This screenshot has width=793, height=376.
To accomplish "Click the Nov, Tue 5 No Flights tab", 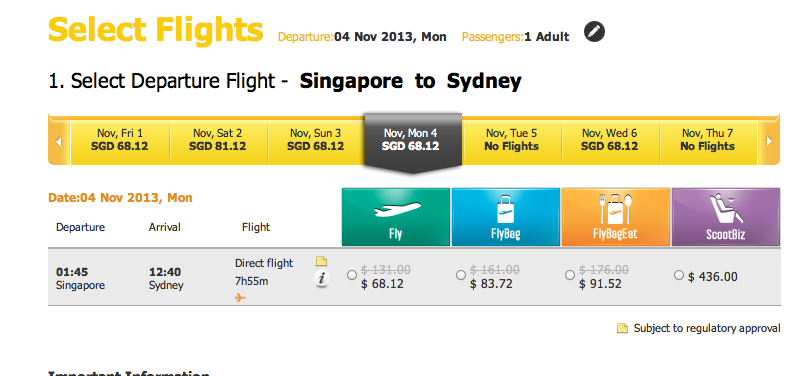I will click(x=511, y=140).
